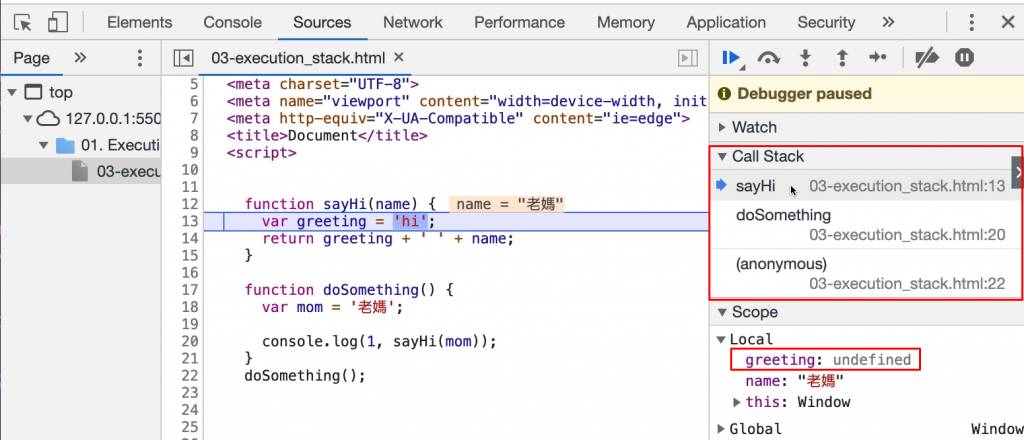Toggle pause on exceptions button
The height and width of the screenshot is (440, 1024).
pos(964,58)
